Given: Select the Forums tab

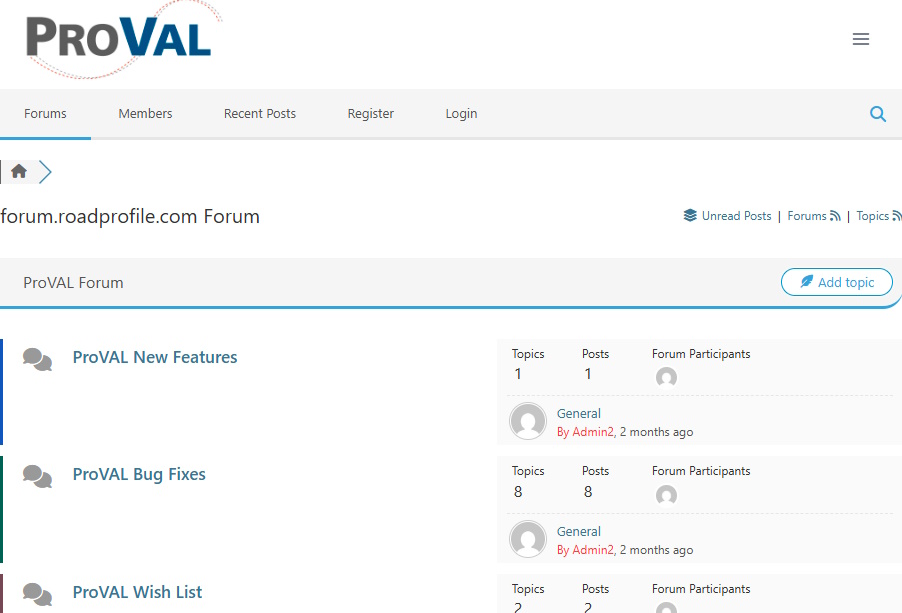Looking at the screenshot, I should click(x=45, y=114).
